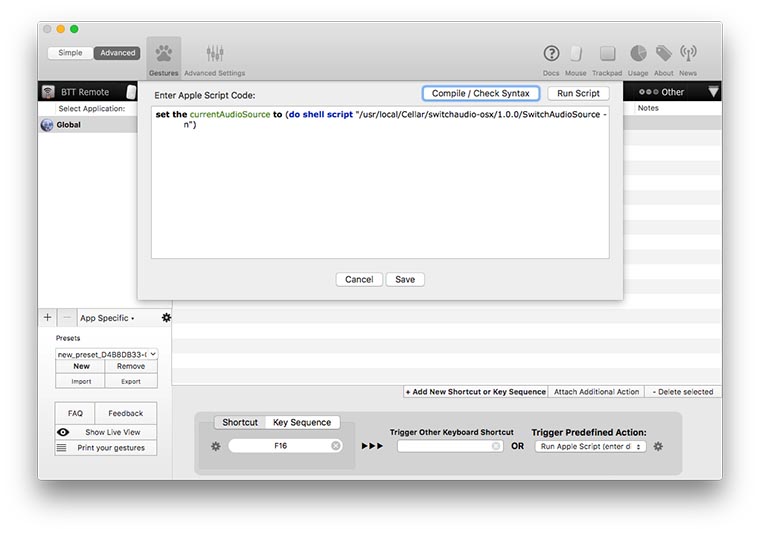Select the Key Sequence segment
Viewport: 760px width, 534px height.
click(302, 423)
